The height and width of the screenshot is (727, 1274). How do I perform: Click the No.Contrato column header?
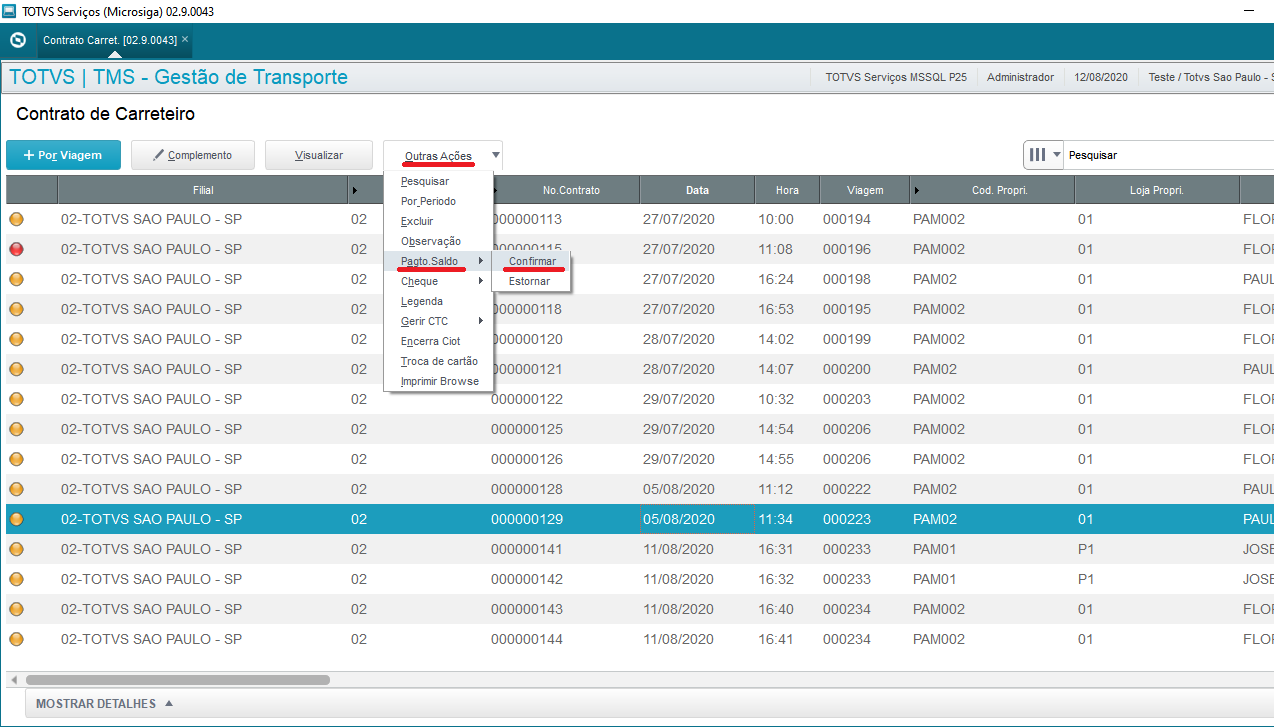pos(571,190)
